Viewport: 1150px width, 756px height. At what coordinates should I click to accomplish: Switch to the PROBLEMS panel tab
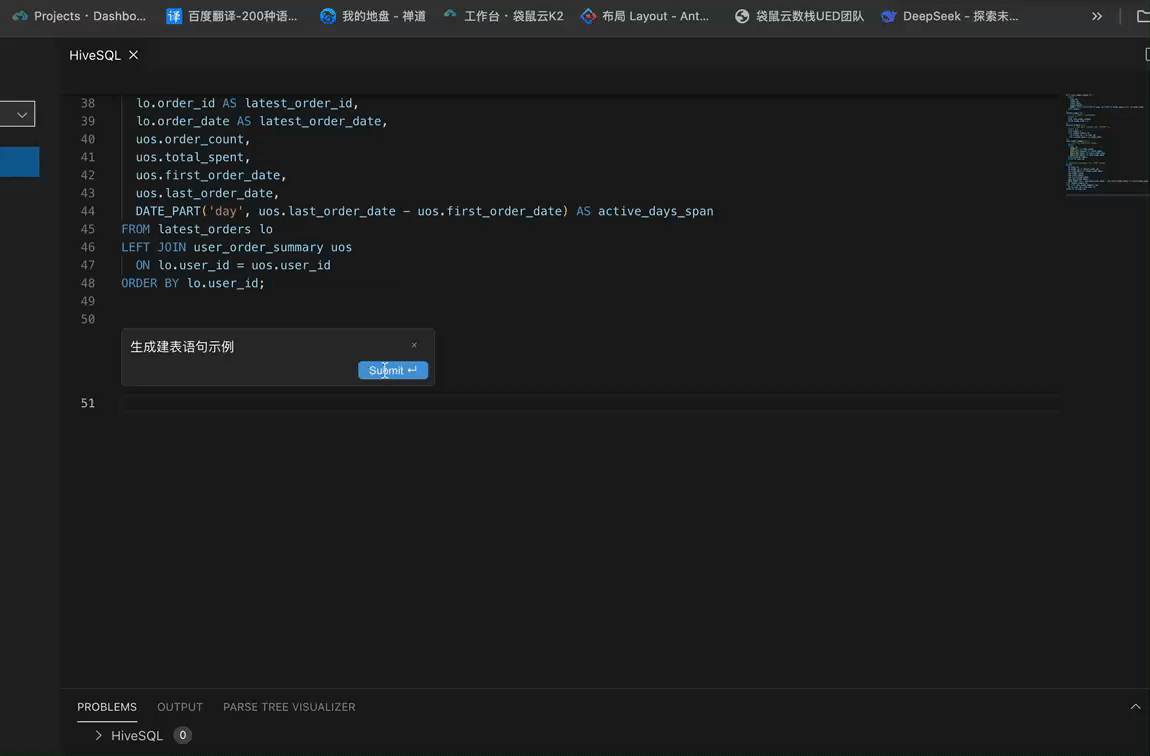107,707
